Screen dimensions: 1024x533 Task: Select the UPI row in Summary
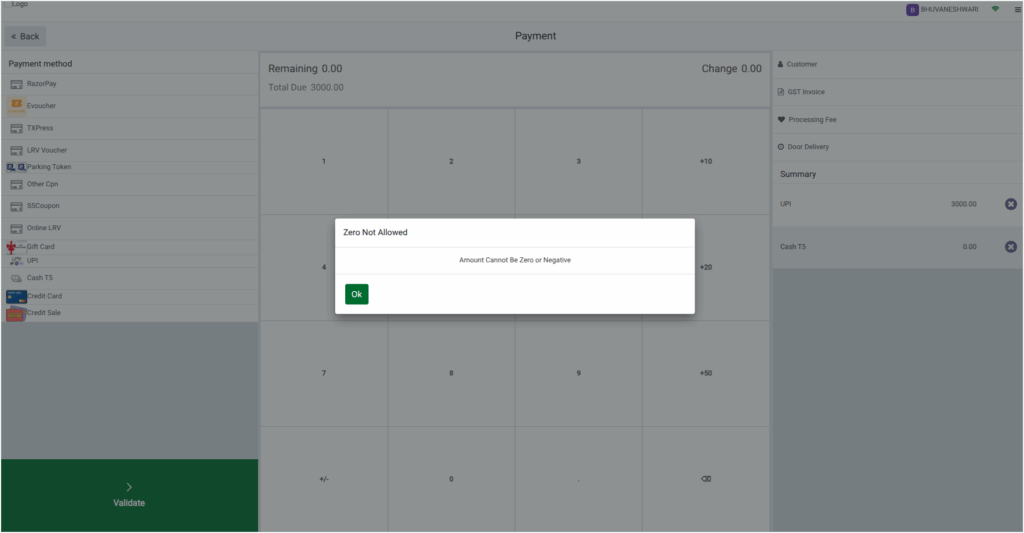coord(897,204)
